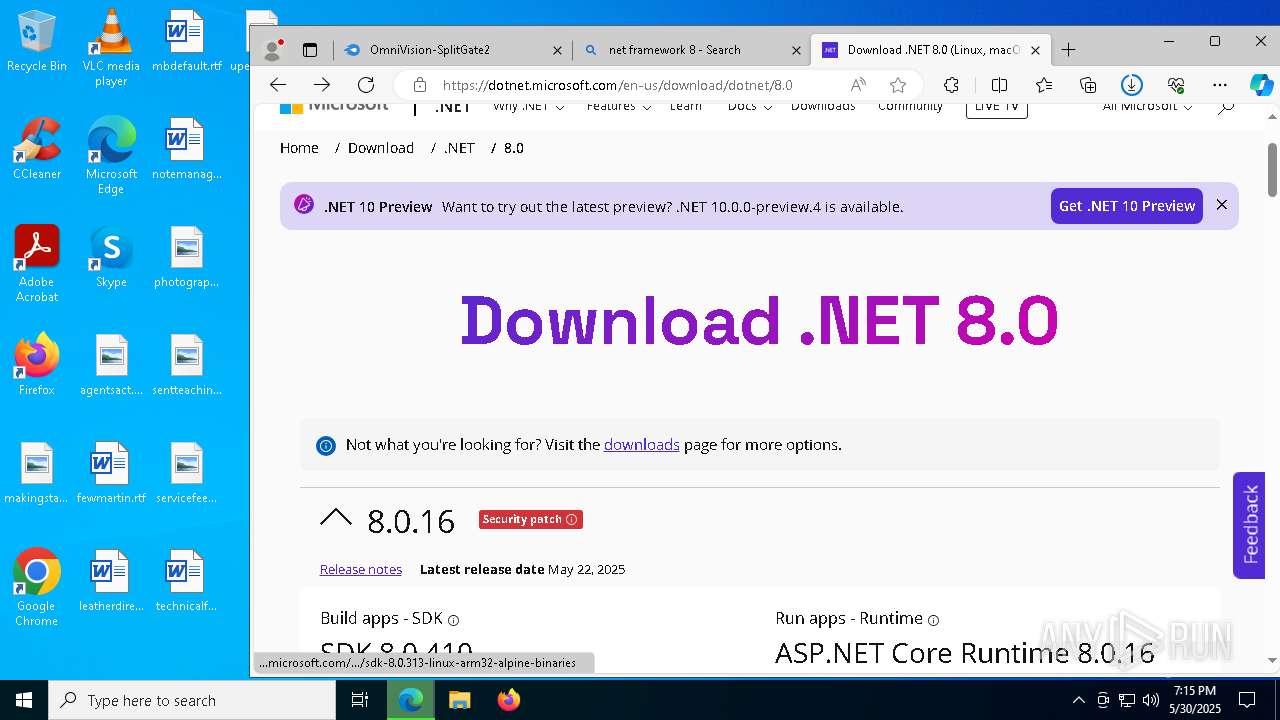Open Edge profile avatar
Screen dimensions: 1280x720
(271, 50)
